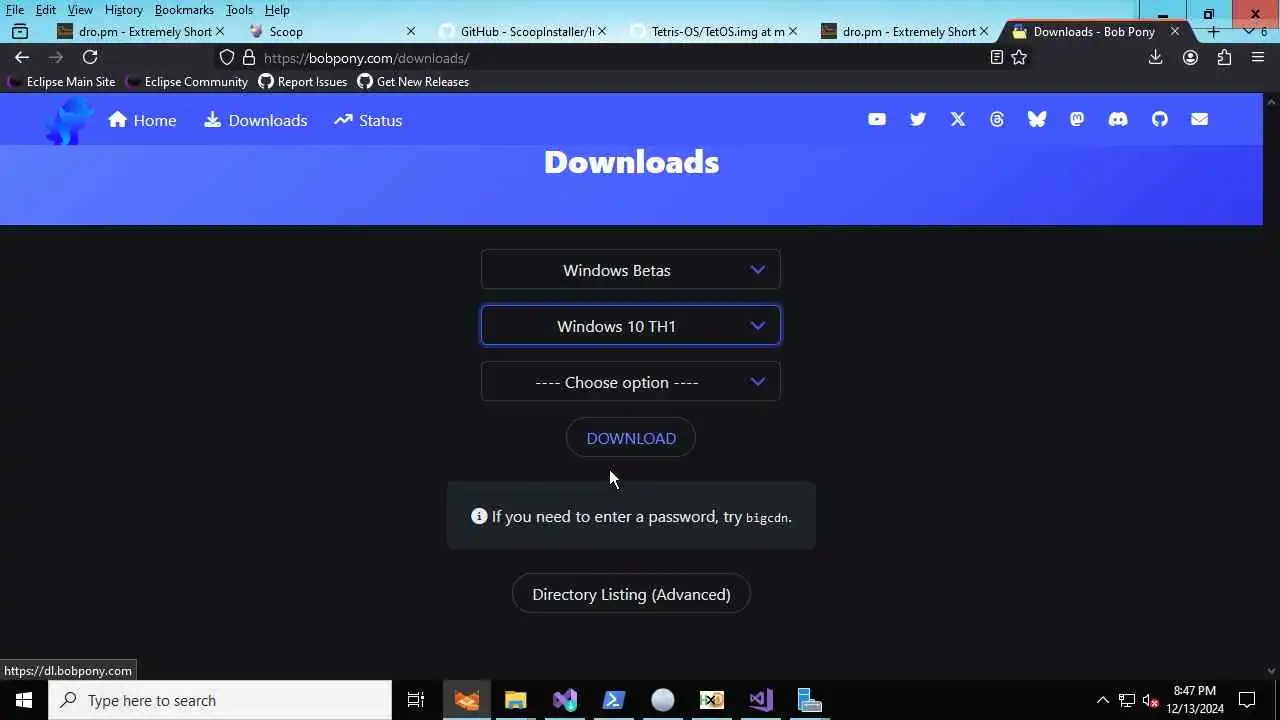Open the View menu

pyautogui.click(x=80, y=10)
